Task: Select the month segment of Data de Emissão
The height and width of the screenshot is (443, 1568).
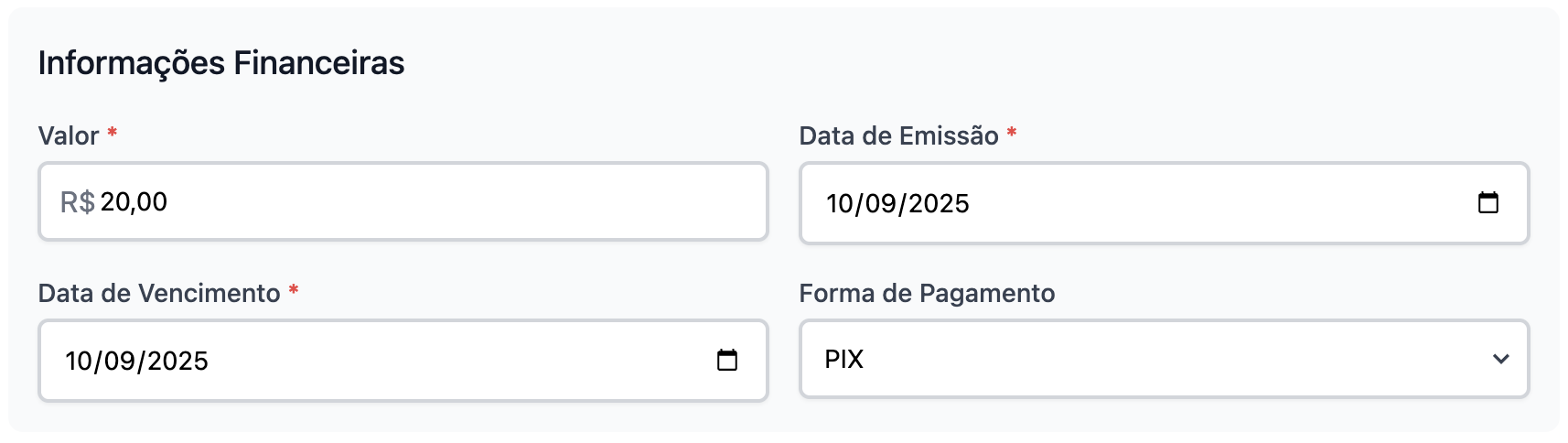Action: (x=880, y=203)
